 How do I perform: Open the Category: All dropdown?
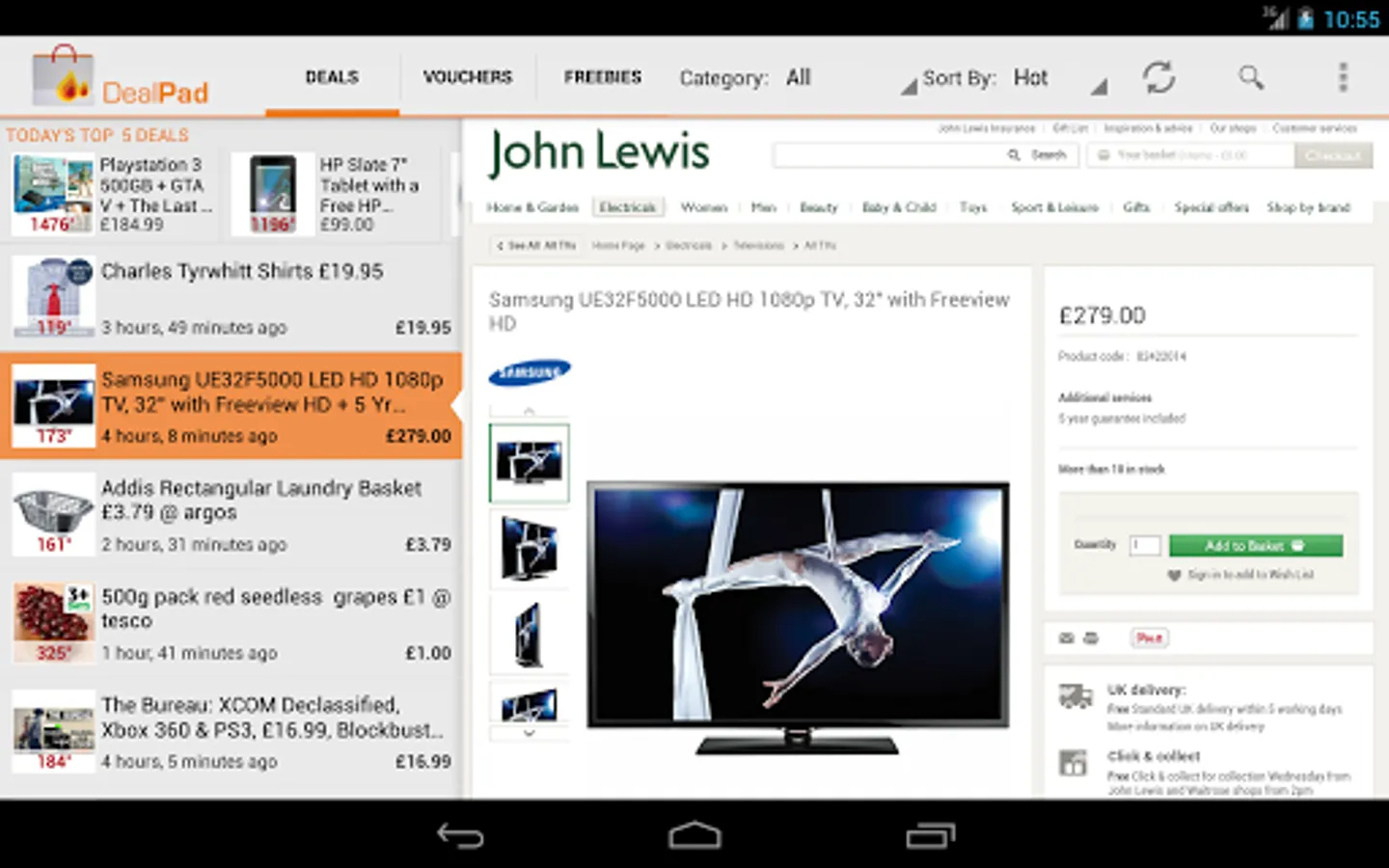pos(797,78)
